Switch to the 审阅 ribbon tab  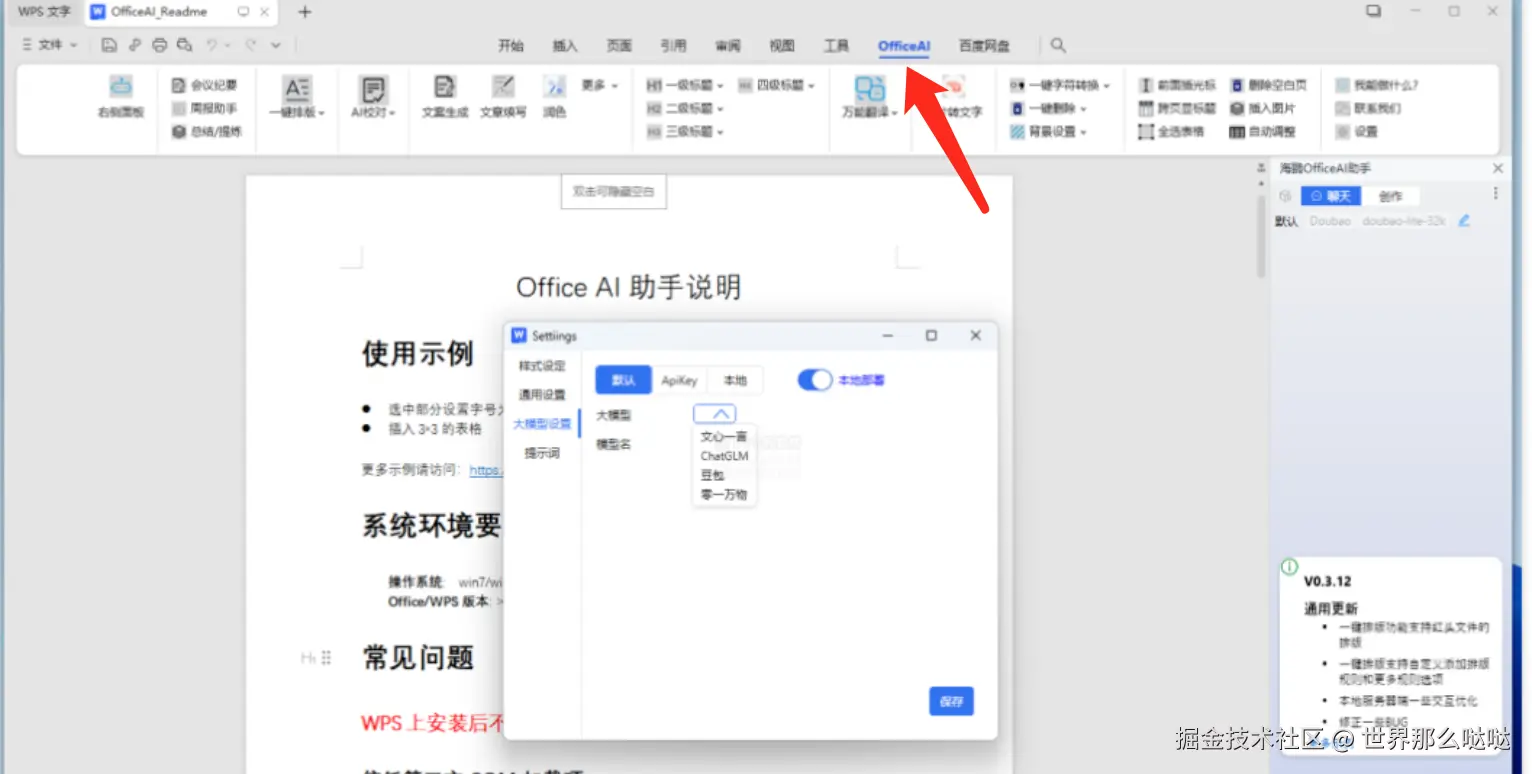click(x=728, y=45)
